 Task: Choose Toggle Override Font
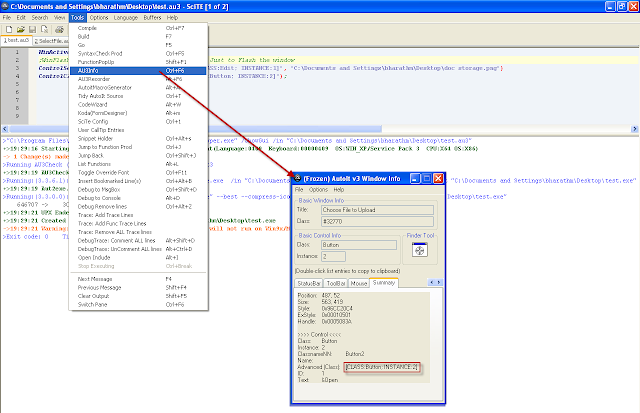point(138,173)
